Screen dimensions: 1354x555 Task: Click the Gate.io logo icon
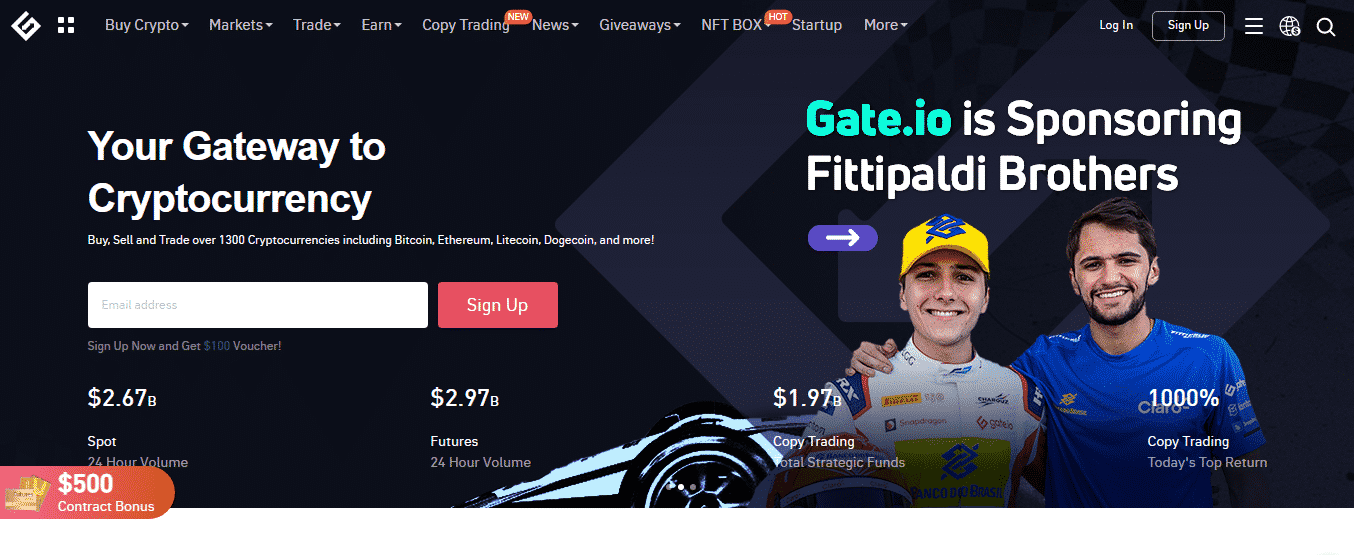coord(25,25)
